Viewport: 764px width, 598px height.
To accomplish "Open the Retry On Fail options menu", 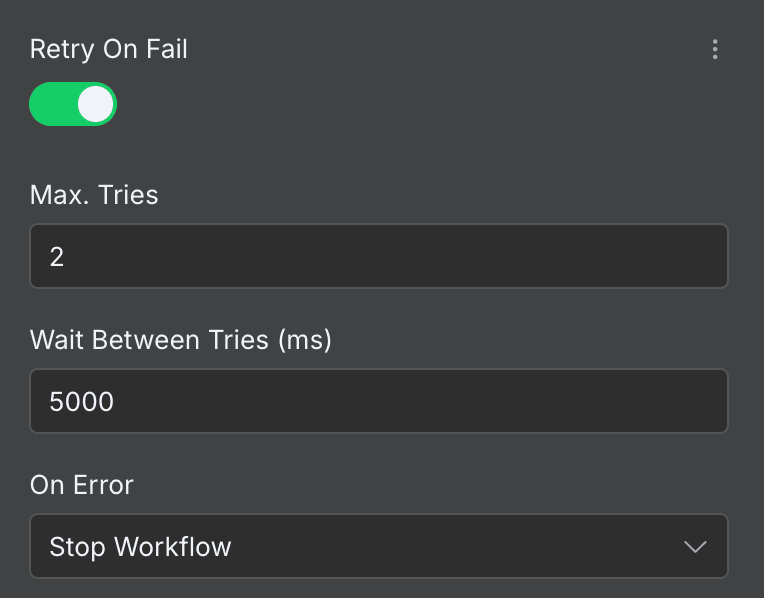I will (714, 49).
